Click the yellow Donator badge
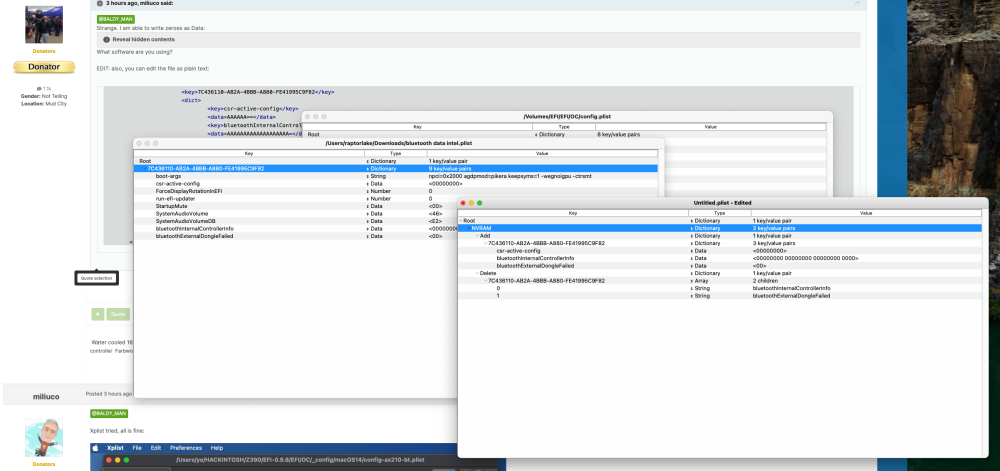The image size is (1000, 471). pyautogui.click(x=44, y=67)
